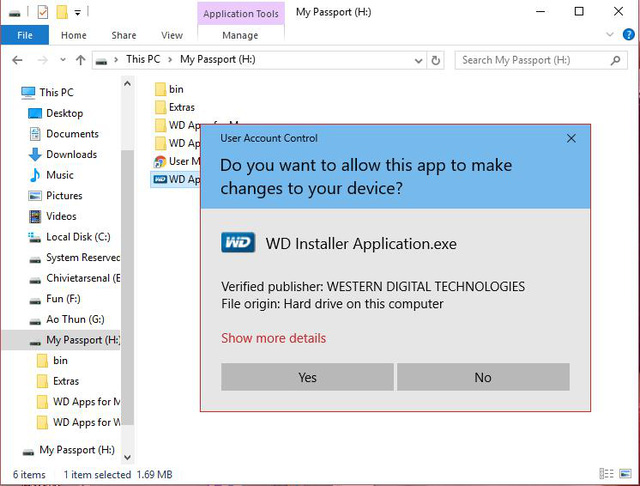The width and height of the screenshot is (640, 486).
Task: Close the User Account Control dialog
Action: click(571, 138)
